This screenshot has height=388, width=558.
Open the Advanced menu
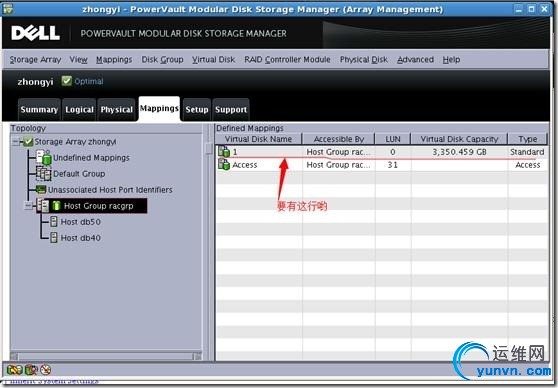[415, 59]
